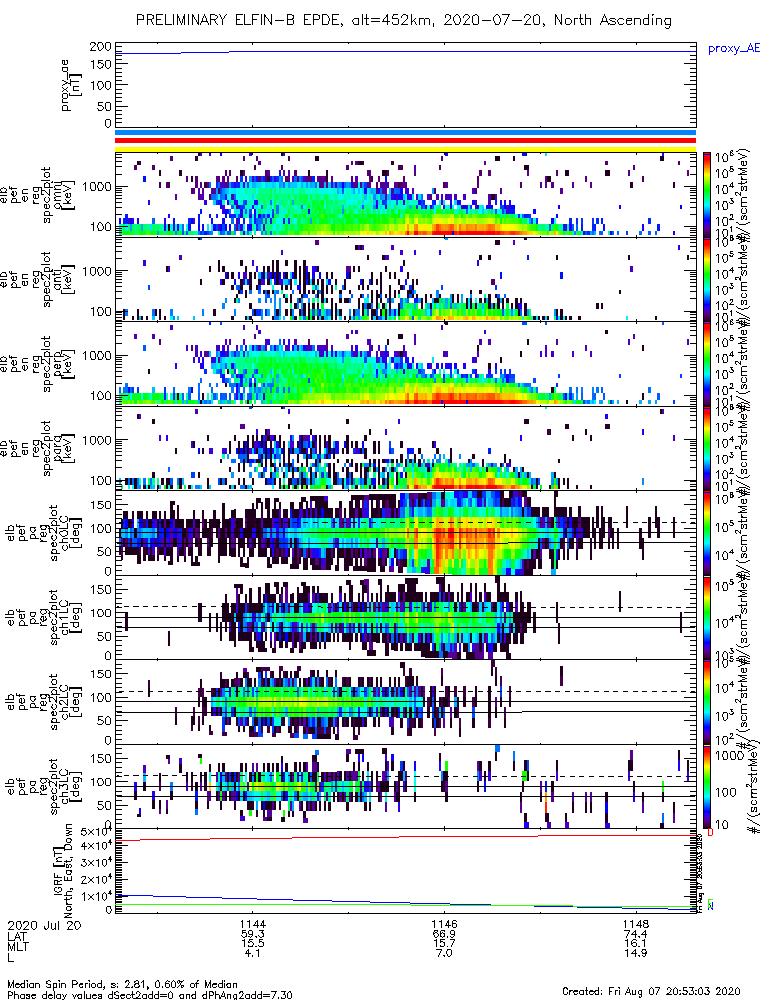Select the yellow horizontal status bar

click(405, 149)
